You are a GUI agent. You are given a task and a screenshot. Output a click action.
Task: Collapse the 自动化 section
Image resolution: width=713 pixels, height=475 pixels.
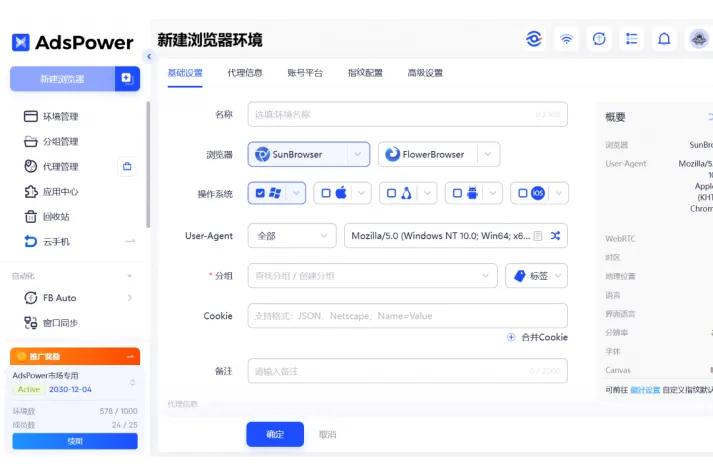pyautogui.click(x=130, y=276)
